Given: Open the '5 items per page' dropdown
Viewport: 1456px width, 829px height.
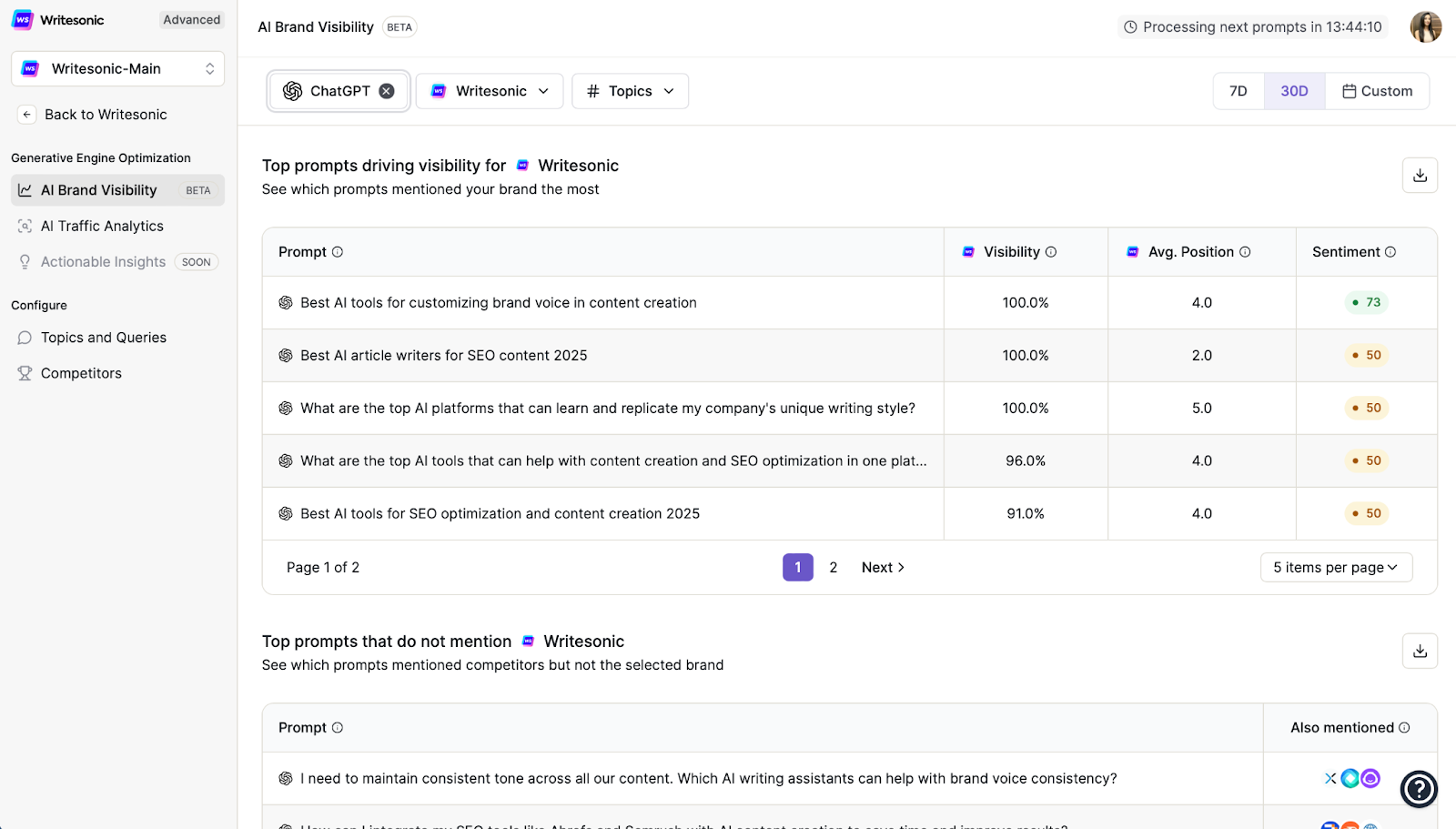Looking at the screenshot, I should 1336,568.
